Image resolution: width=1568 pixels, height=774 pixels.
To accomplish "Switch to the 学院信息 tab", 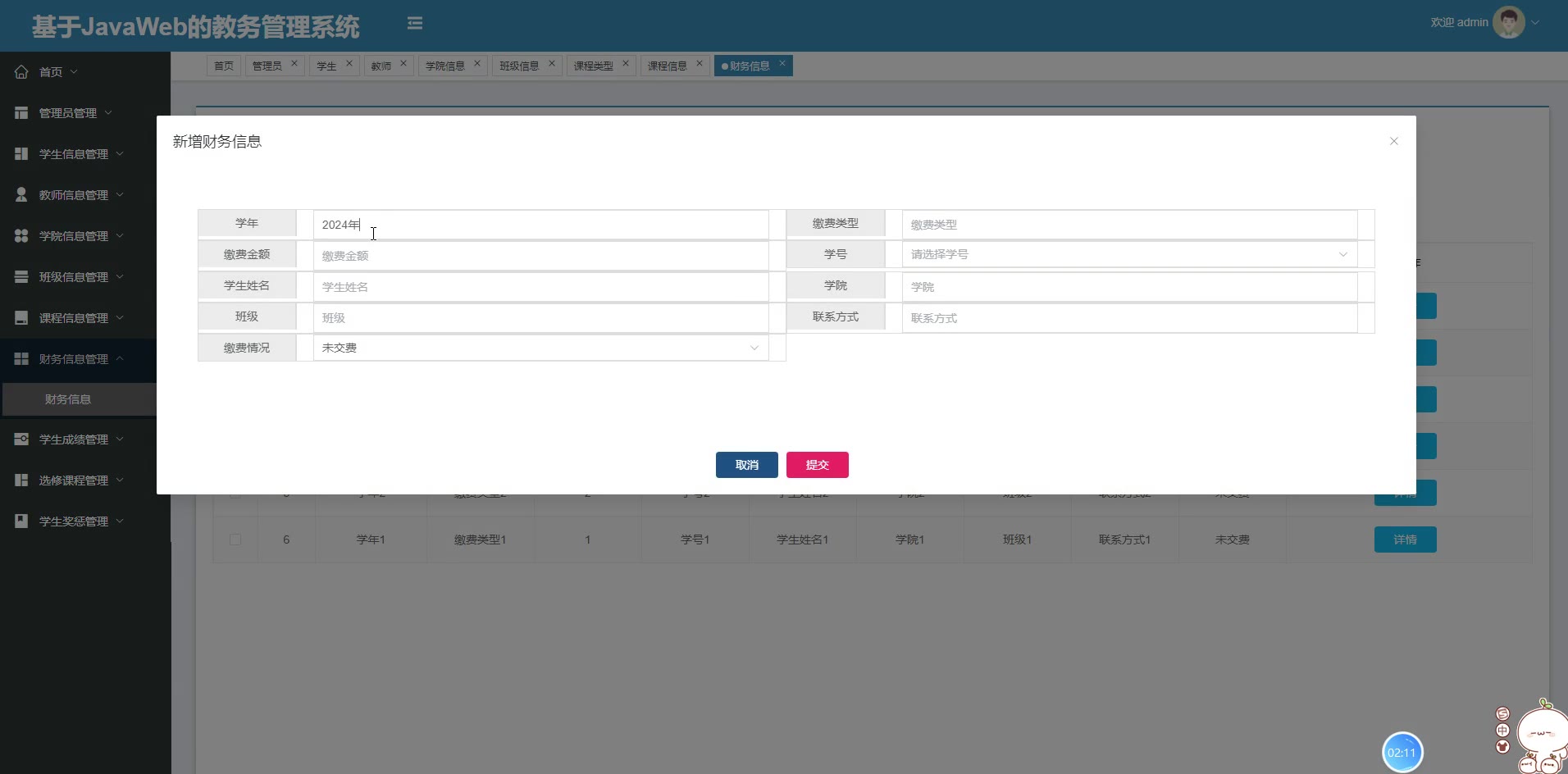I will [445, 66].
